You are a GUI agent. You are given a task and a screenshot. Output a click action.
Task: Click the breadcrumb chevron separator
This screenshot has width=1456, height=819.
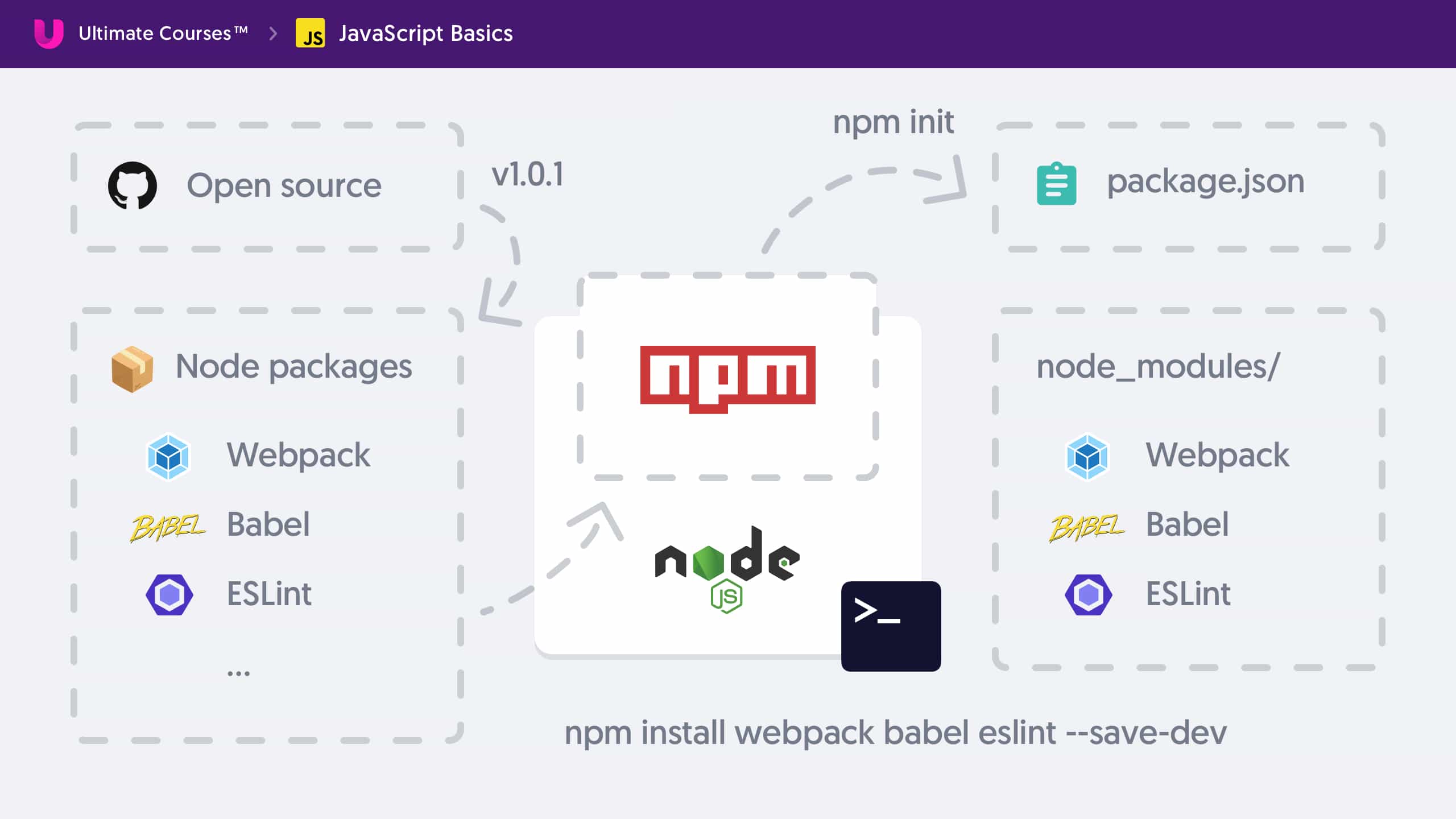(273, 34)
